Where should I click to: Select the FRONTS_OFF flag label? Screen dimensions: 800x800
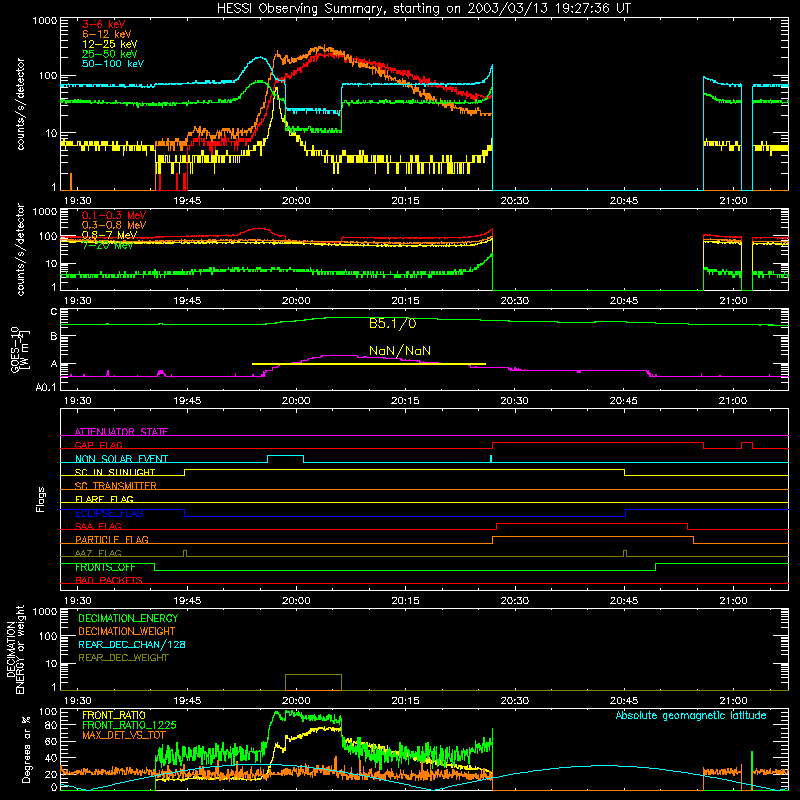[x=105, y=567]
